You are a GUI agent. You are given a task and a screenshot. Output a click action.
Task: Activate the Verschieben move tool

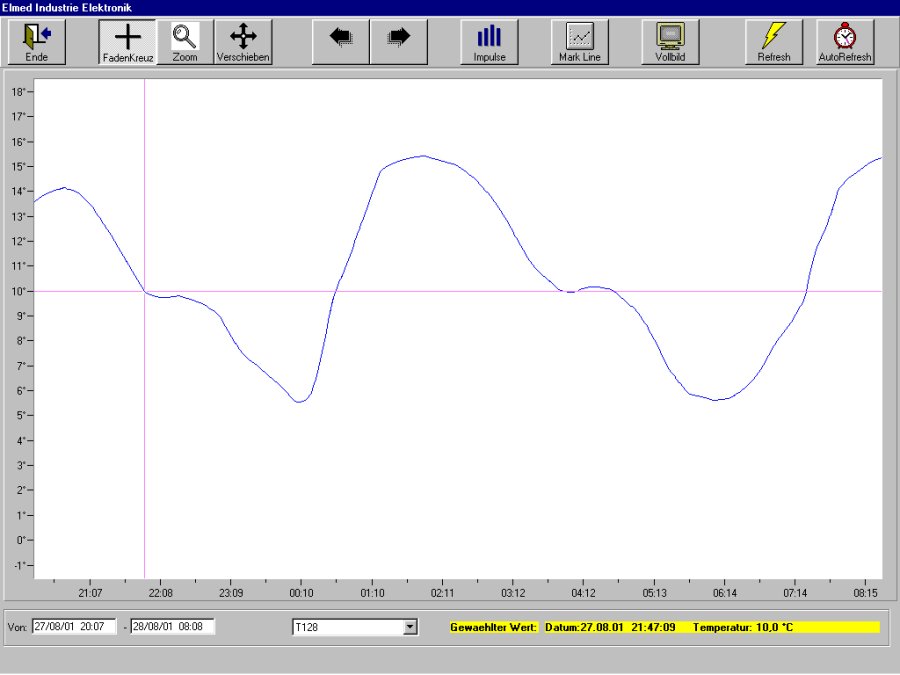click(x=243, y=42)
